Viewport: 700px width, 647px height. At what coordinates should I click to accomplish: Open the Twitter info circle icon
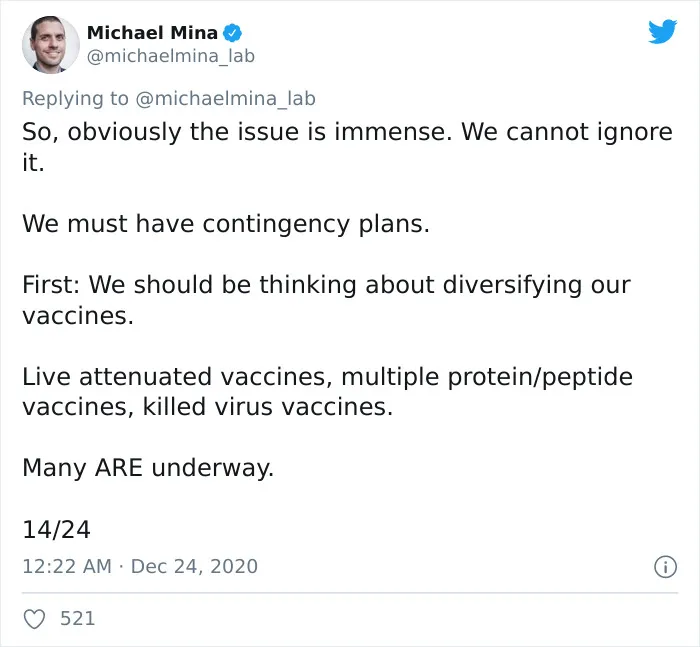pos(665,567)
